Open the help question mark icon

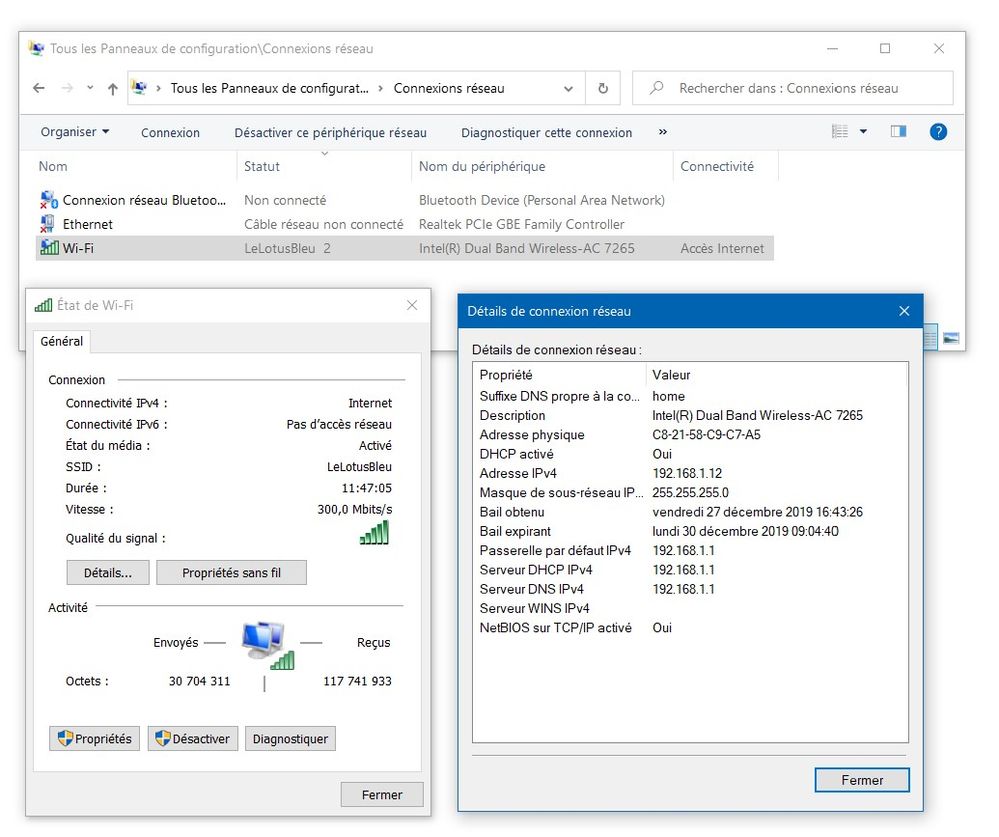pyautogui.click(x=938, y=131)
